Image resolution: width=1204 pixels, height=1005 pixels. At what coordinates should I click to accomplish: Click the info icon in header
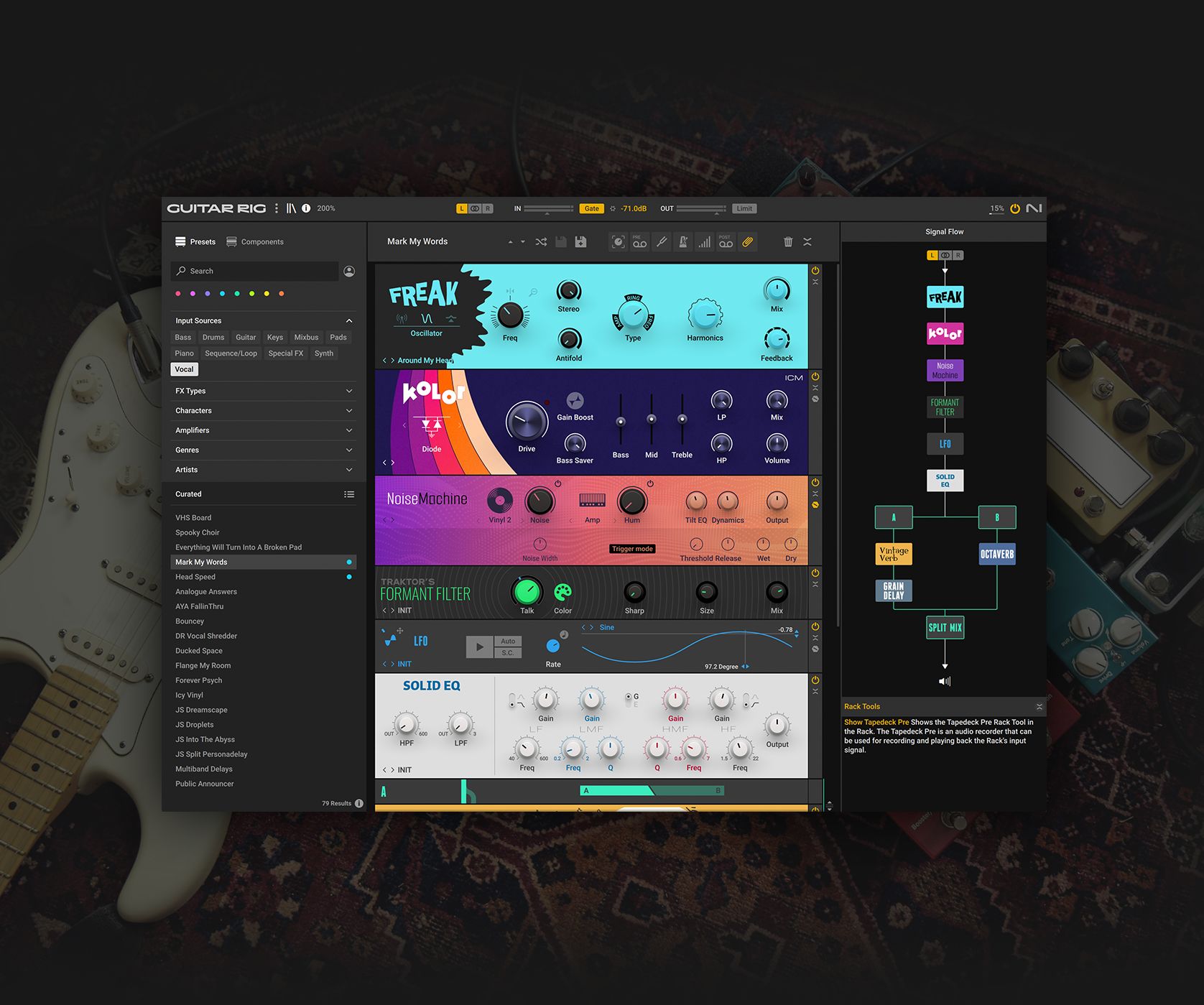(306, 208)
